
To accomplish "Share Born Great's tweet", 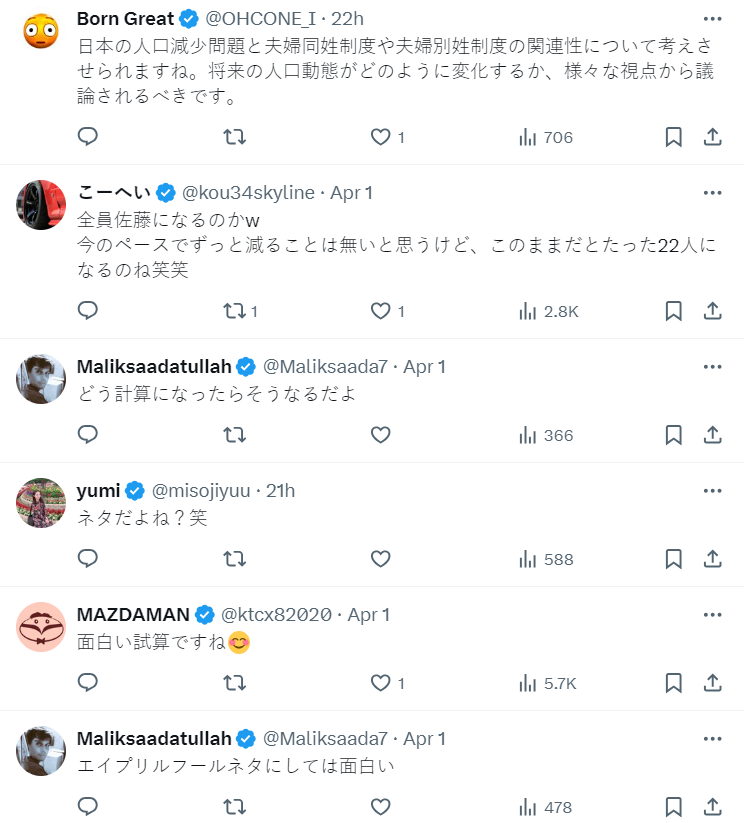I will click(713, 137).
